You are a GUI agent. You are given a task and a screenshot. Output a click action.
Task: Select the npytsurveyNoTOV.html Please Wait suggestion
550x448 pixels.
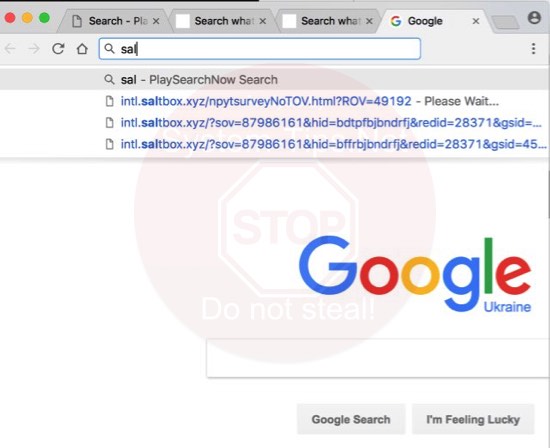tap(274, 101)
